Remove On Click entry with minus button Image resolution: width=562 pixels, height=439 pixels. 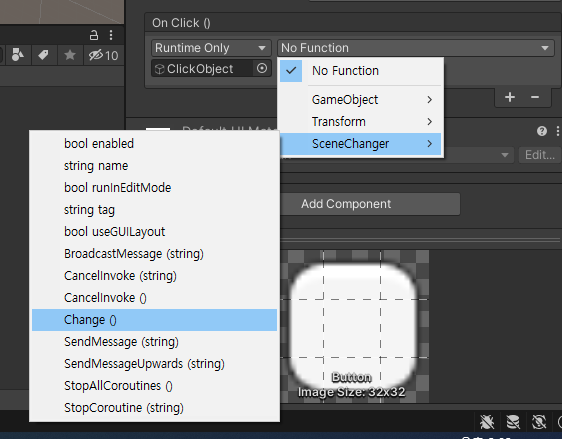[535, 97]
